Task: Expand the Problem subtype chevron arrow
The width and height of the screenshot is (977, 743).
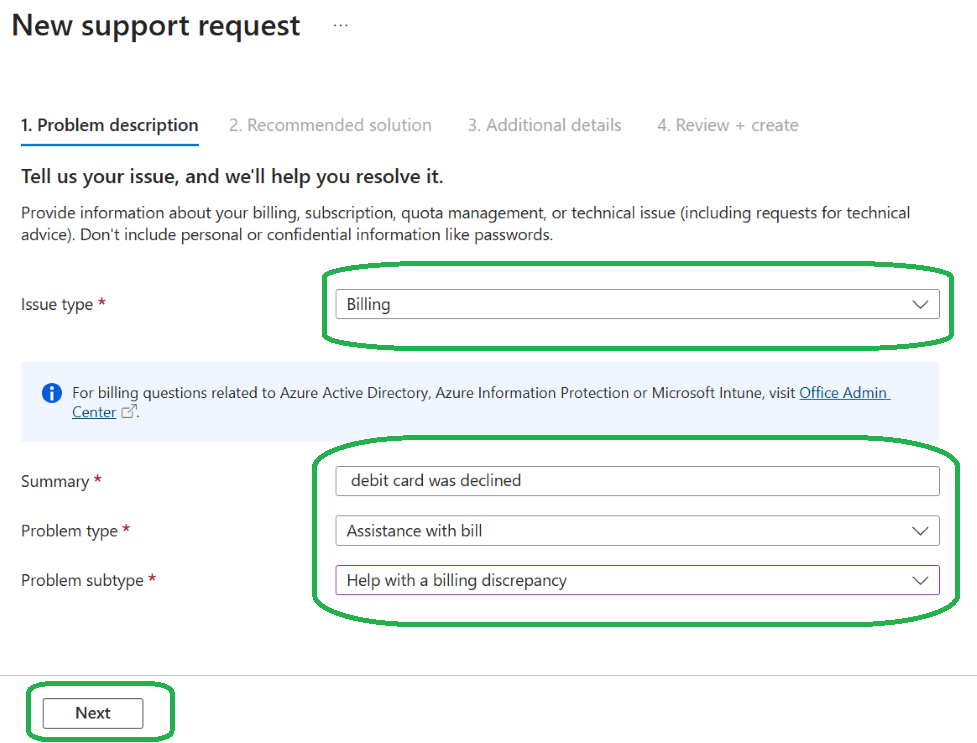Action: [920, 580]
